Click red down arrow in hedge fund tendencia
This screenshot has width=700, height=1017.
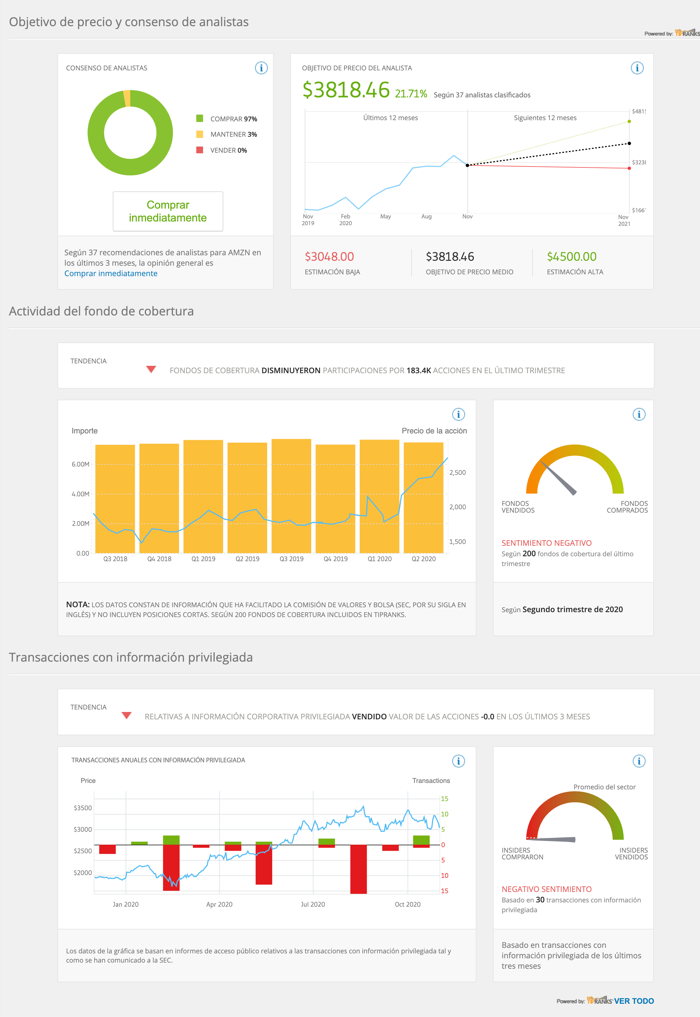click(151, 370)
